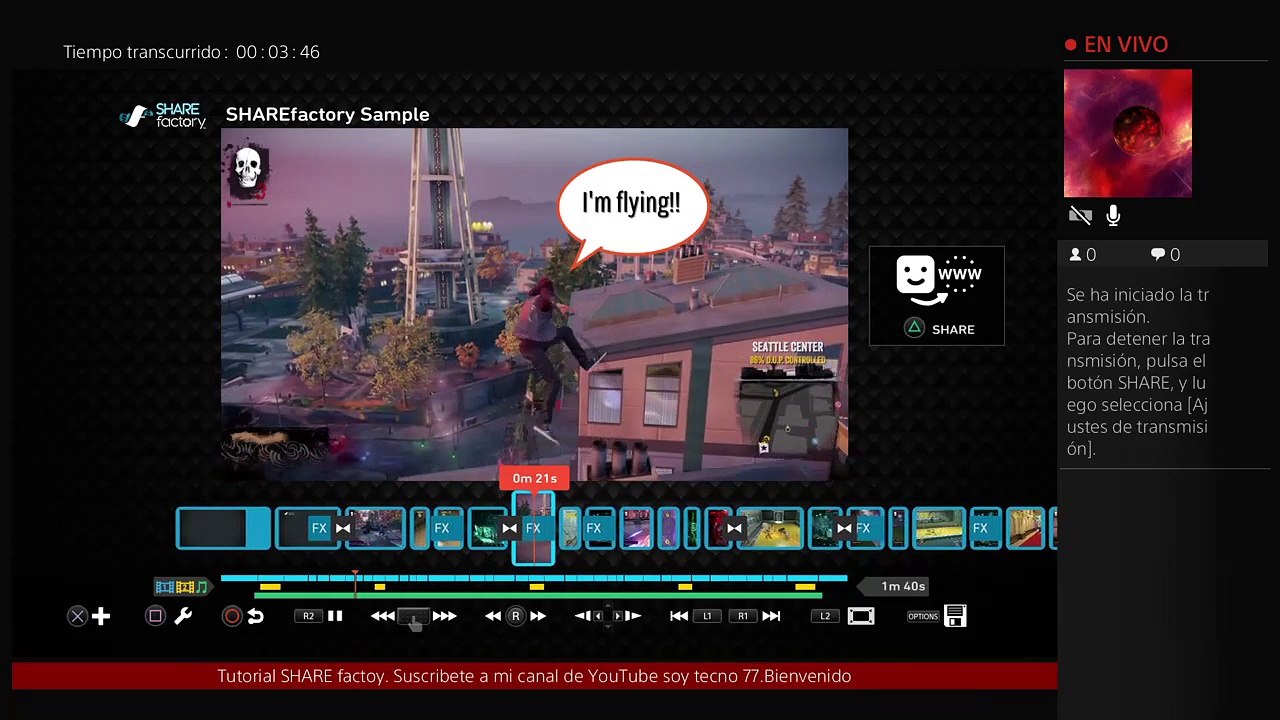The height and width of the screenshot is (720, 1280).
Task: Jump to previous clip with skip-back icon
Action: [679, 616]
